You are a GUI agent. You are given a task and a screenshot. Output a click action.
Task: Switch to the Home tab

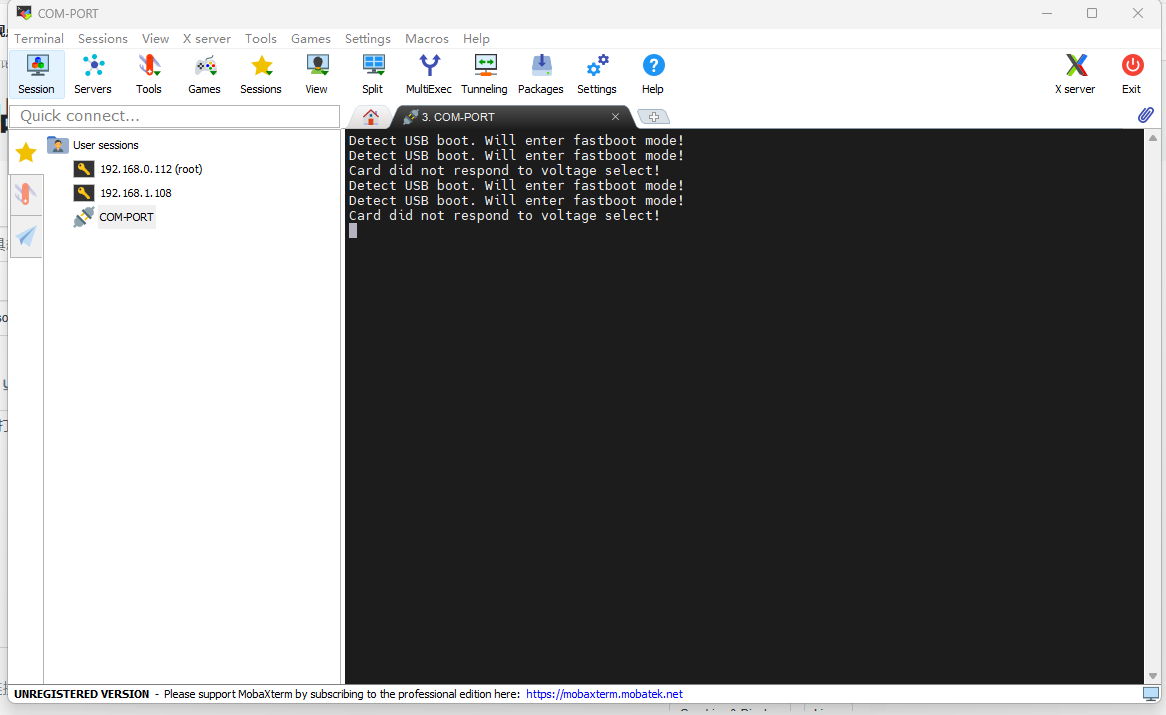(370, 116)
